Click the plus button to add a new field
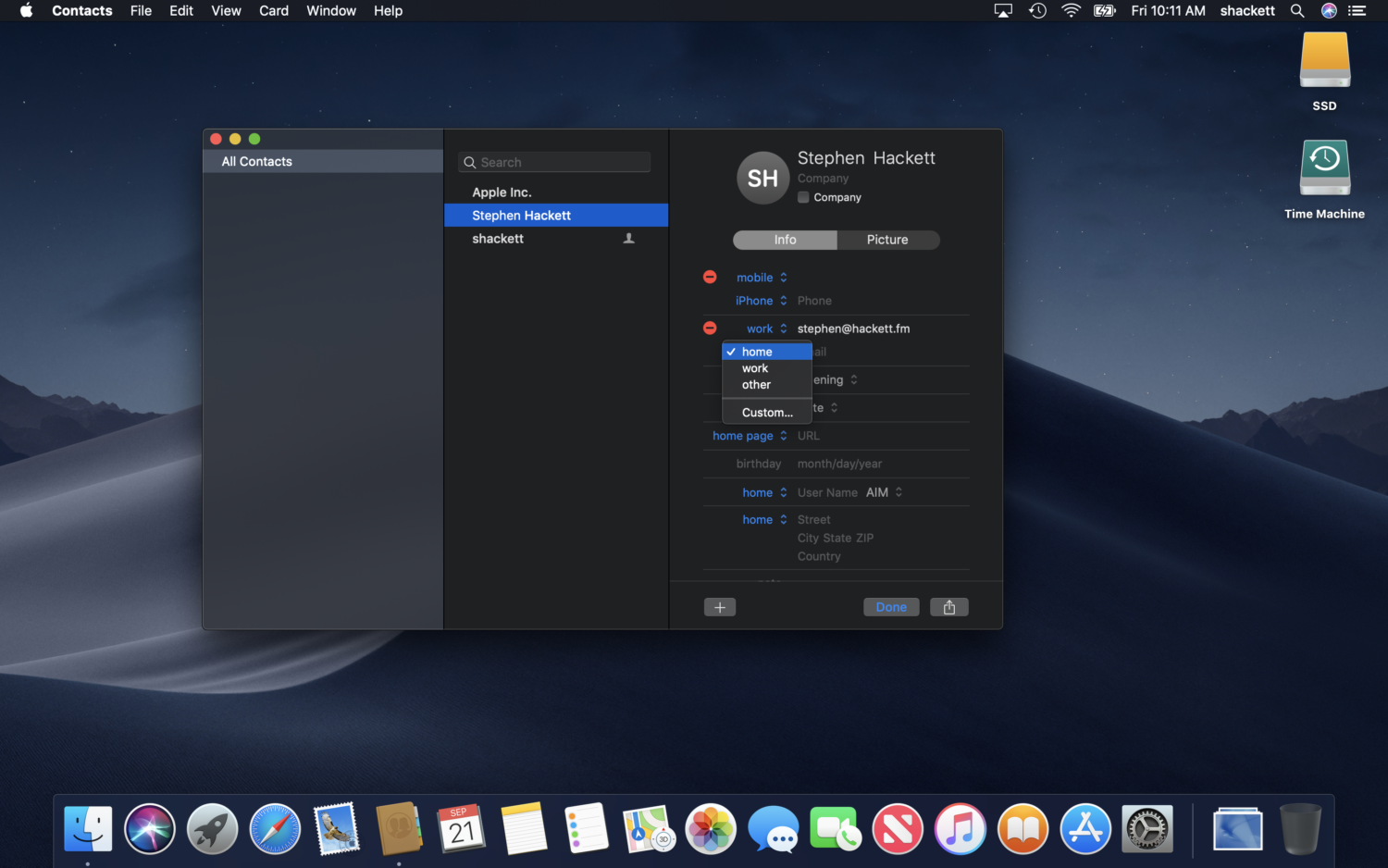The height and width of the screenshot is (868, 1388). [720, 606]
